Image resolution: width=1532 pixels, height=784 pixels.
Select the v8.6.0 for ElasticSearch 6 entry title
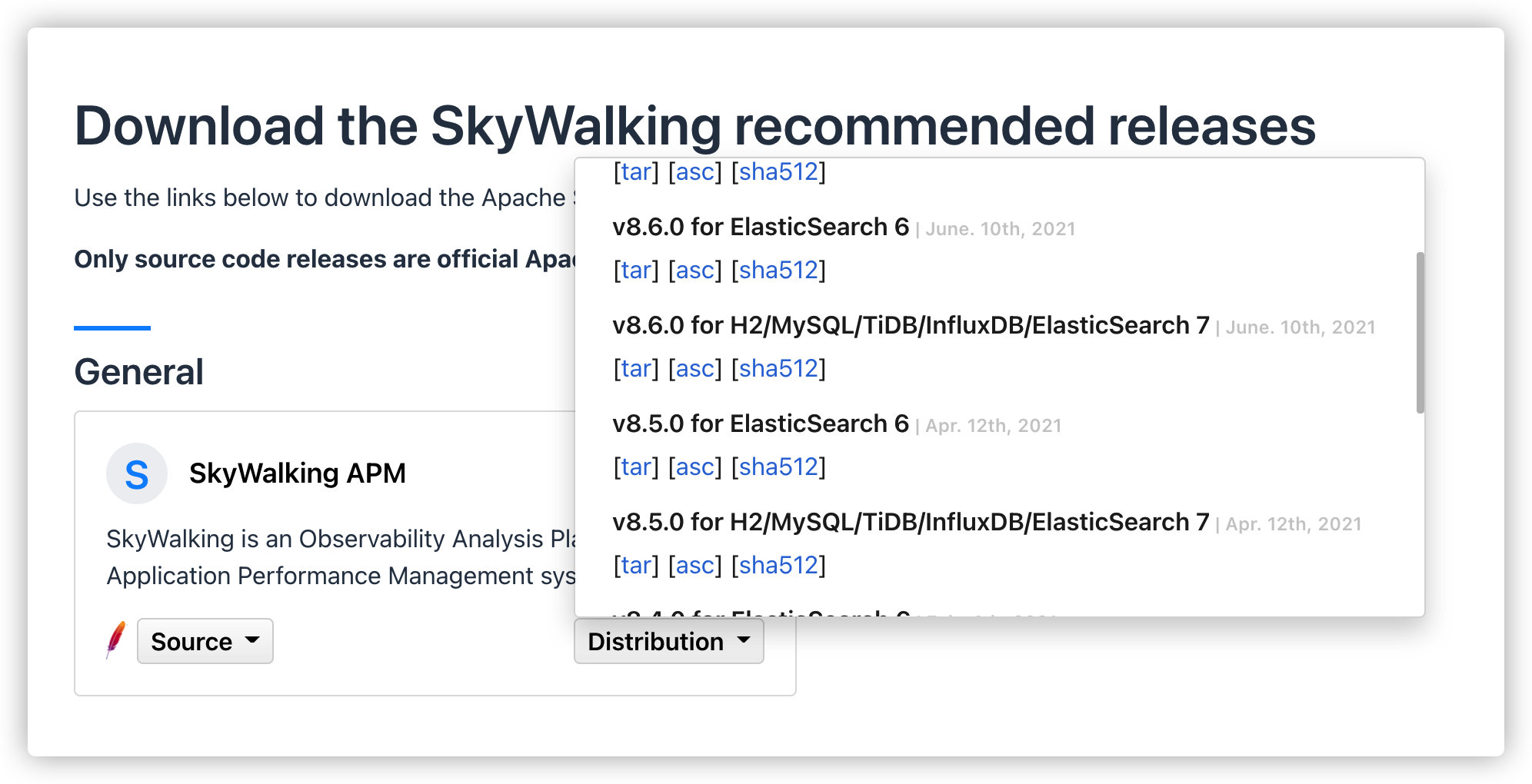761,227
